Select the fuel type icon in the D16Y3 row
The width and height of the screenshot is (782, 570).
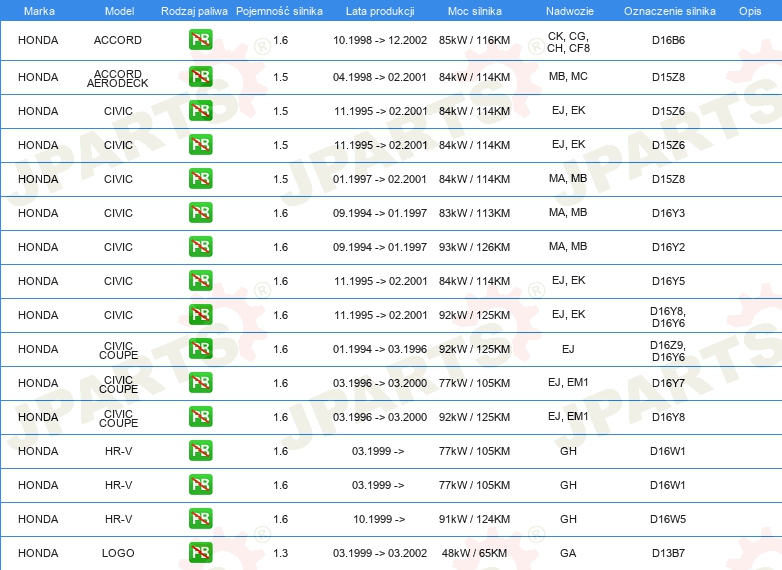(x=200, y=212)
